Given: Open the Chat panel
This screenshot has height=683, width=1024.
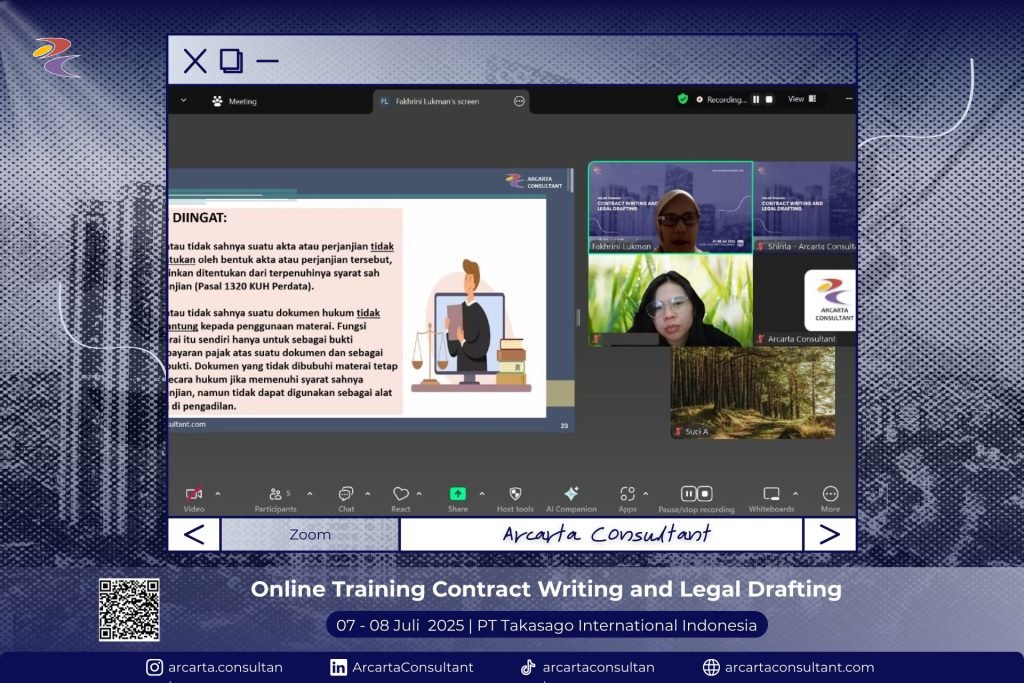Looking at the screenshot, I should coord(346,494).
